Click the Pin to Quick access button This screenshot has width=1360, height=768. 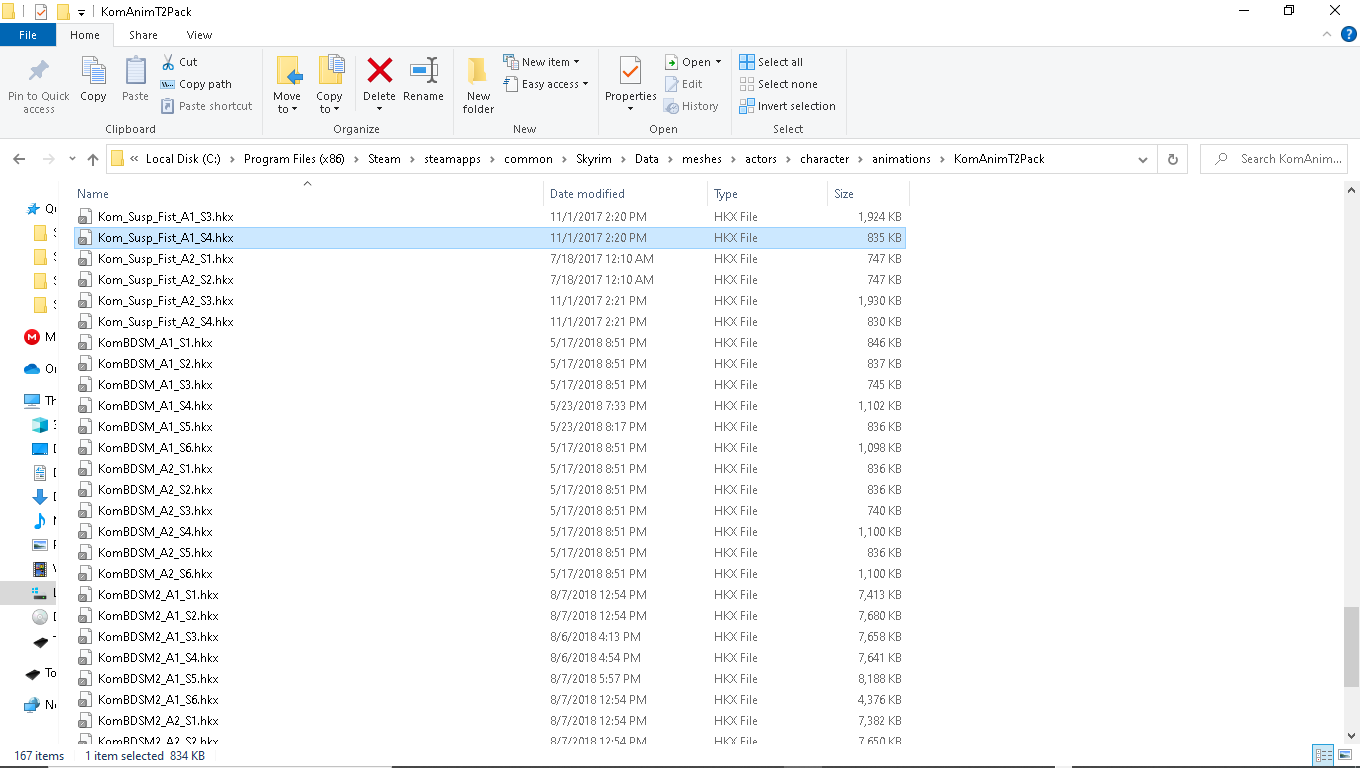click(x=39, y=84)
